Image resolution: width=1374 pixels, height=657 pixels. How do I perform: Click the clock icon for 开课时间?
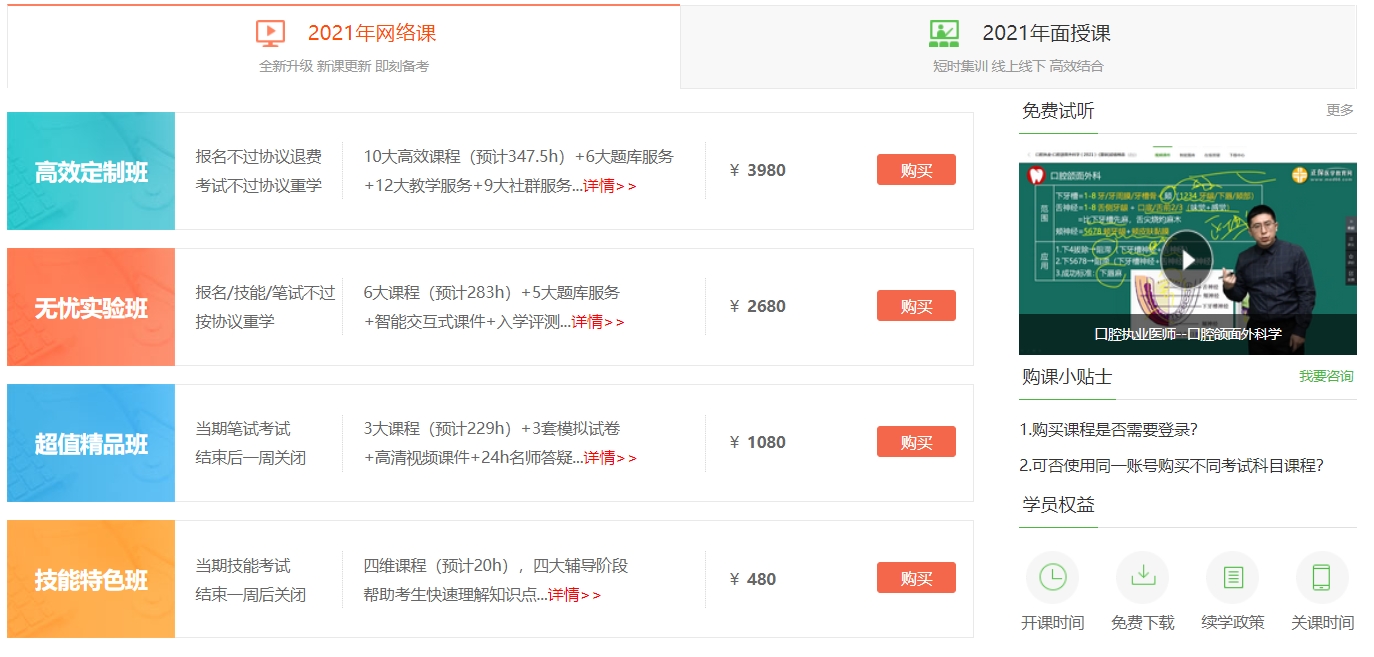click(x=1052, y=577)
